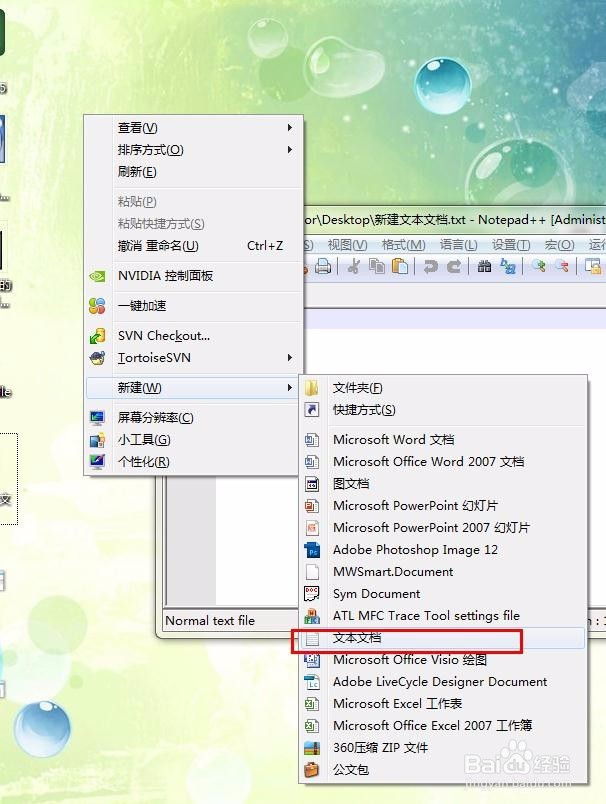Click the 个性化 personalize icon
This screenshot has width=606, height=804.
click(97, 461)
